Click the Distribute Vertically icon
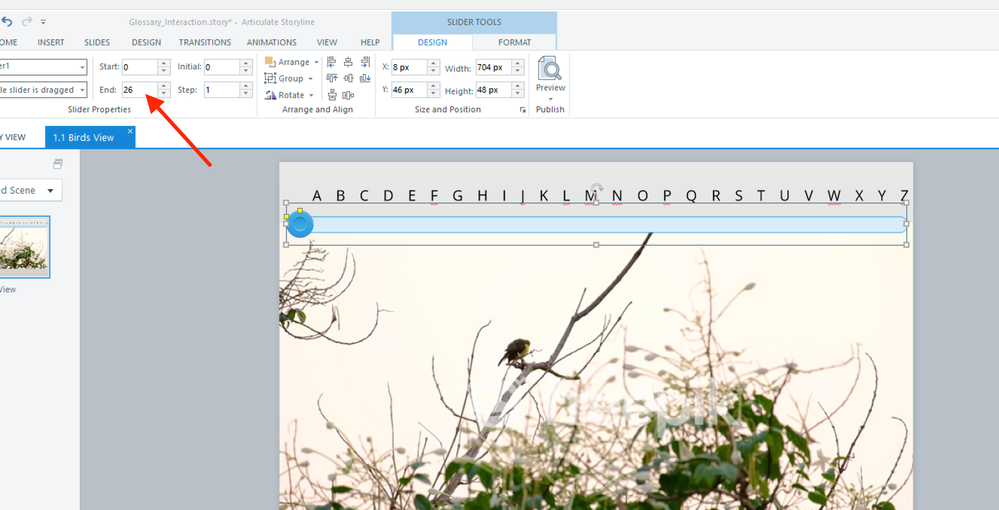The width and height of the screenshot is (999, 510). (x=332, y=95)
